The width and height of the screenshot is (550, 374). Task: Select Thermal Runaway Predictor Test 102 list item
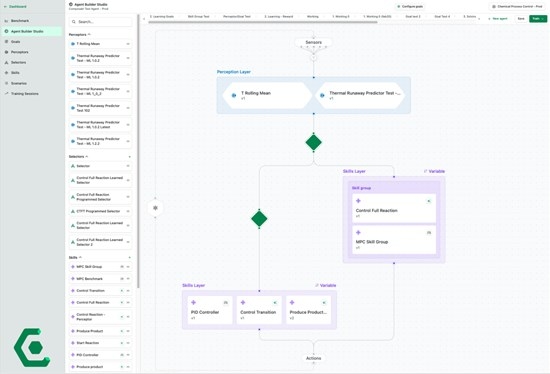point(100,108)
